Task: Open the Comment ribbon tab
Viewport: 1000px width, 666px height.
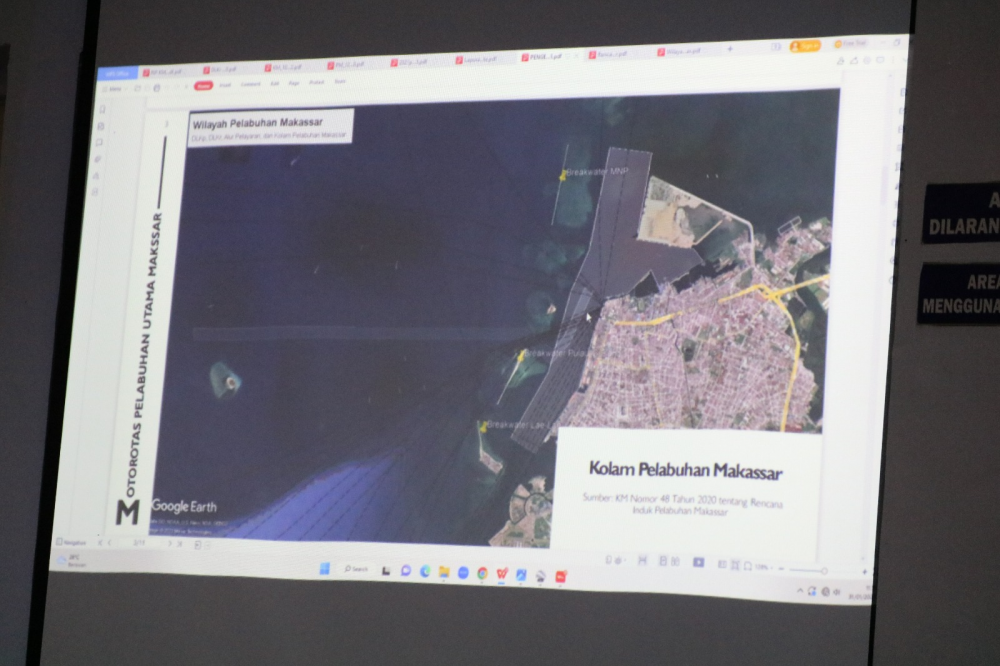Action: tap(251, 84)
